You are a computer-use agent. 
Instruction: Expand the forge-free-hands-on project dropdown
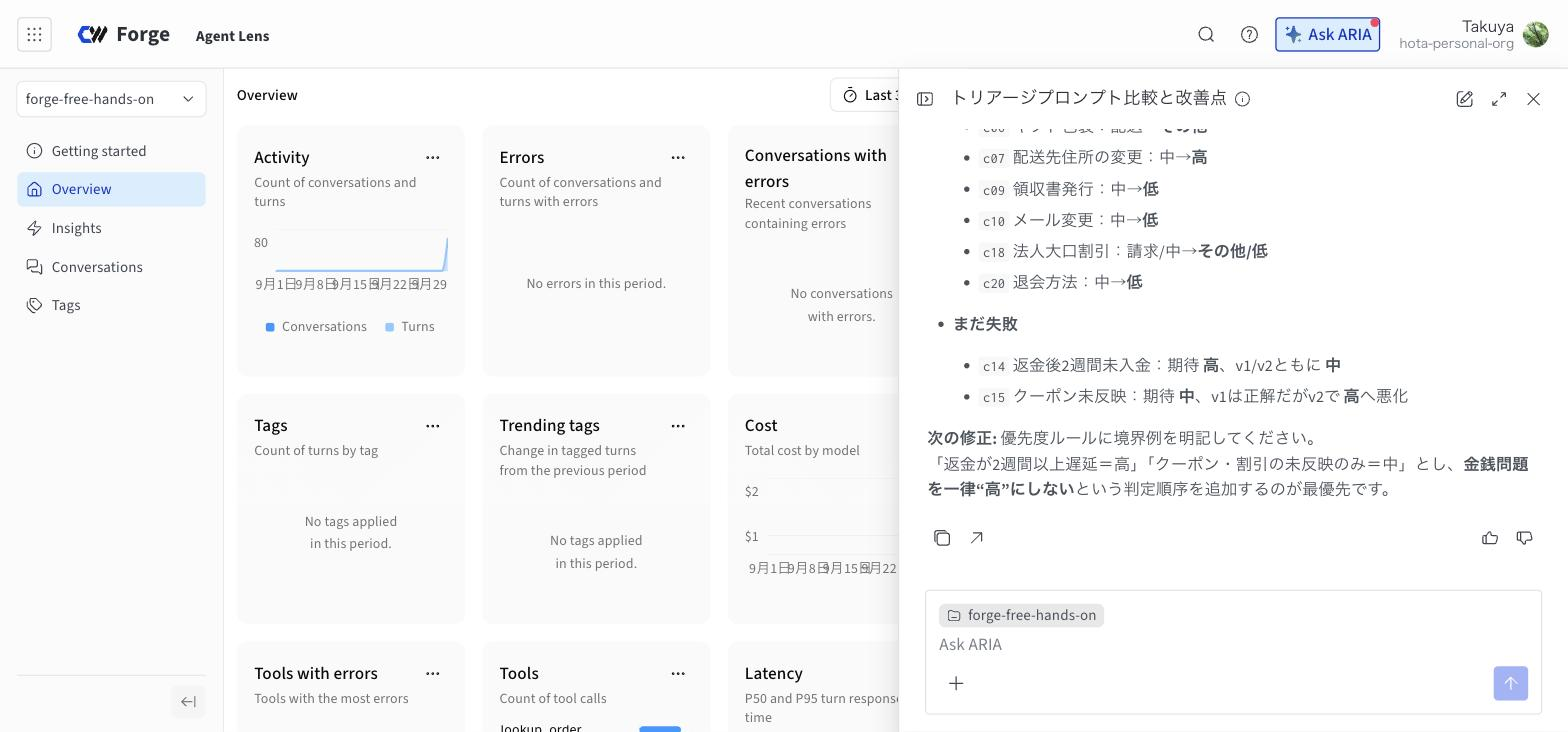(x=111, y=99)
